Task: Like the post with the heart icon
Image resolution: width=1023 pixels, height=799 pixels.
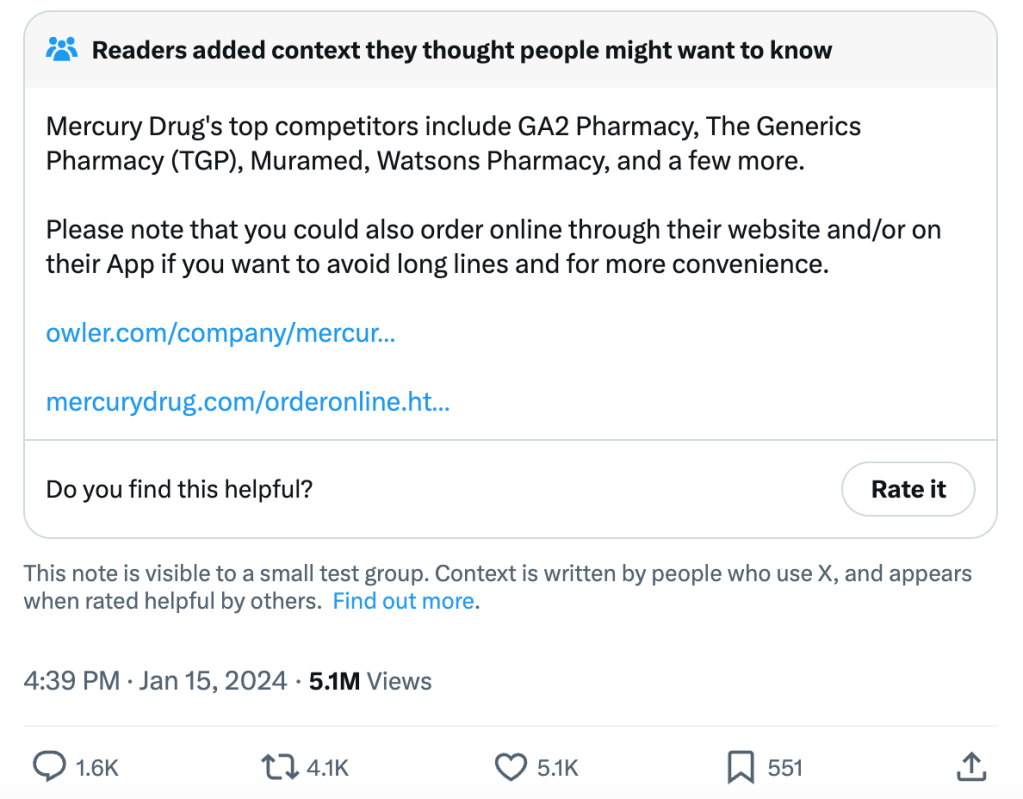Action: pyautogui.click(x=510, y=767)
